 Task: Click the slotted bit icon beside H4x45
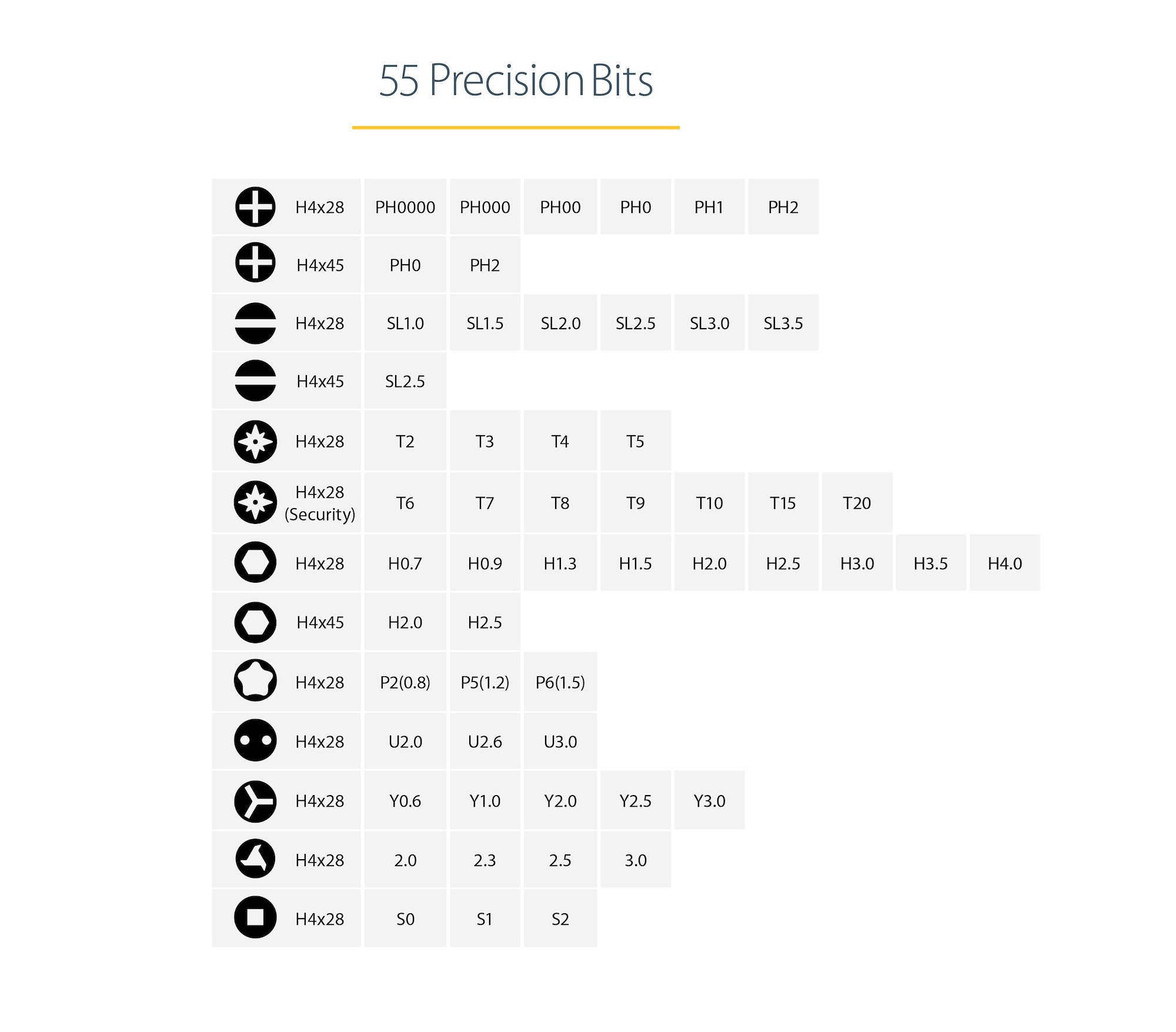[255, 381]
